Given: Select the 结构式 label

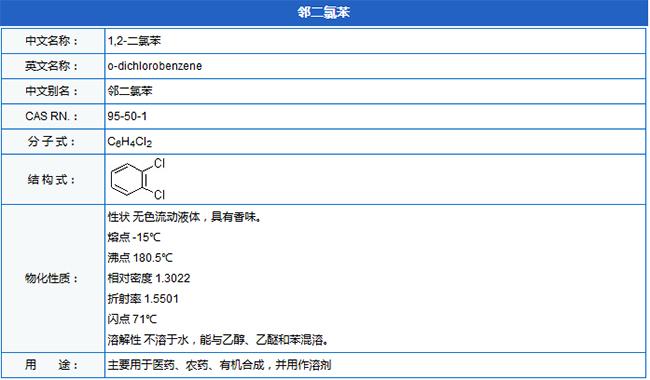Looking at the screenshot, I should coord(51,179).
